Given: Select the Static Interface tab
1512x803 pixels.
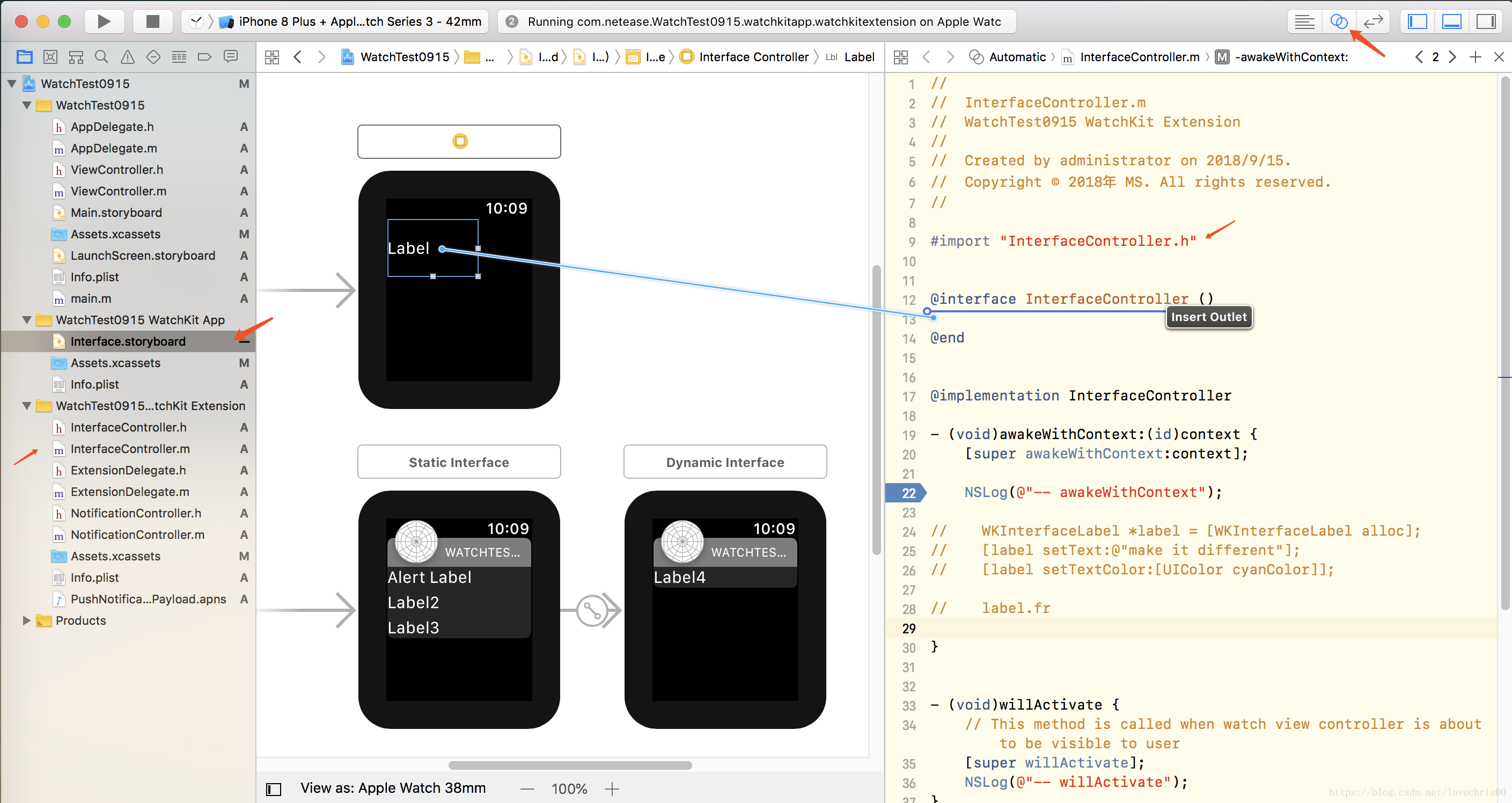Looking at the screenshot, I should pyautogui.click(x=459, y=462).
